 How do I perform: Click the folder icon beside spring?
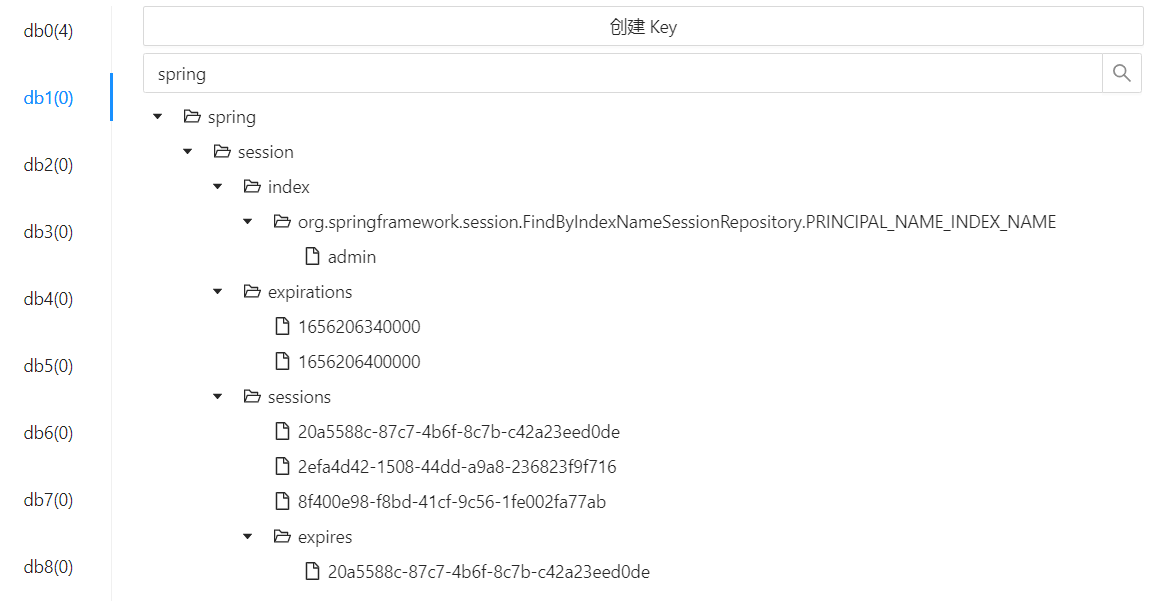[x=192, y=117]
